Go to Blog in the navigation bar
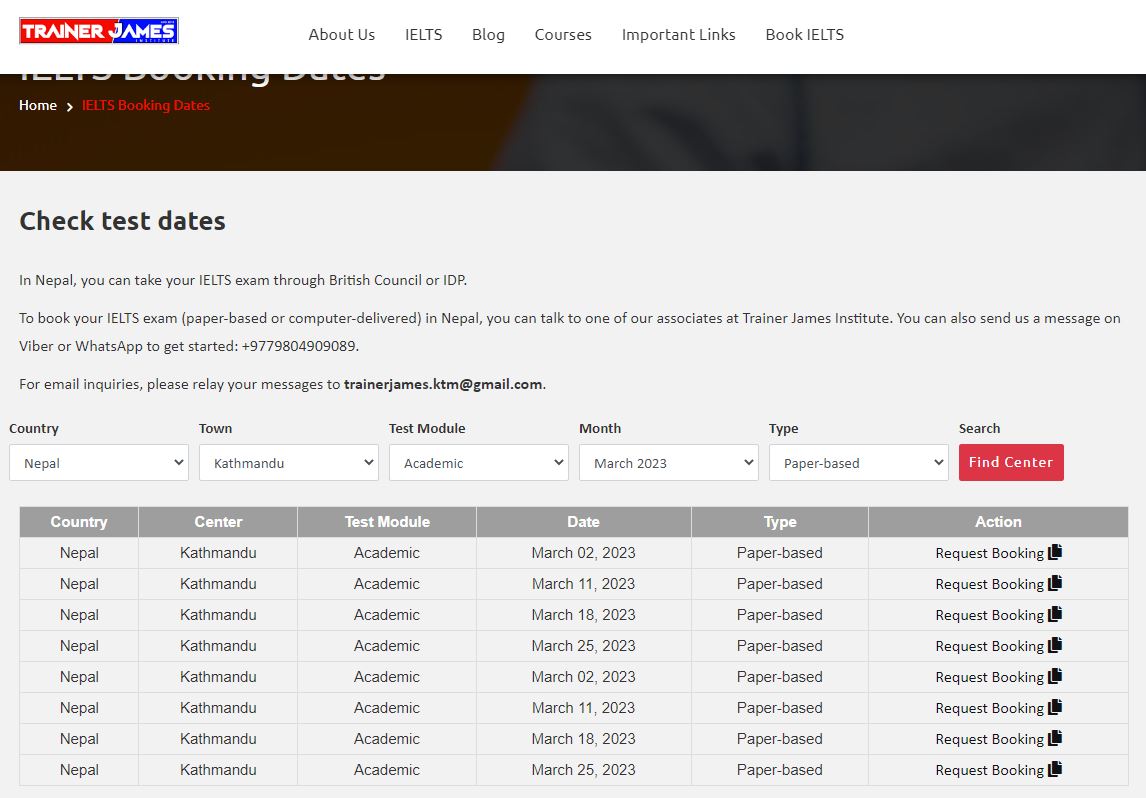 pos(488,34)
